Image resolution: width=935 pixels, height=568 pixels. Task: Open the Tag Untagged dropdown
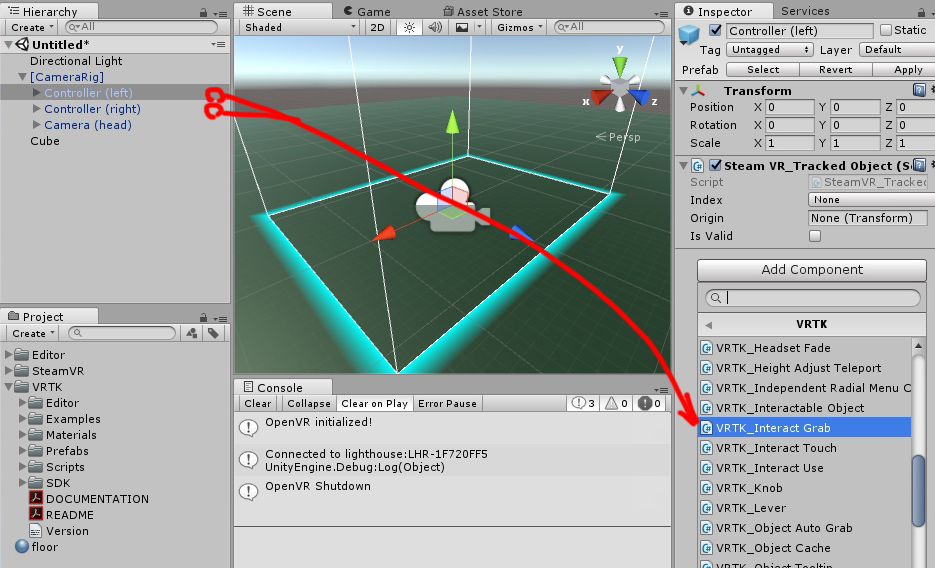[770, 49]
